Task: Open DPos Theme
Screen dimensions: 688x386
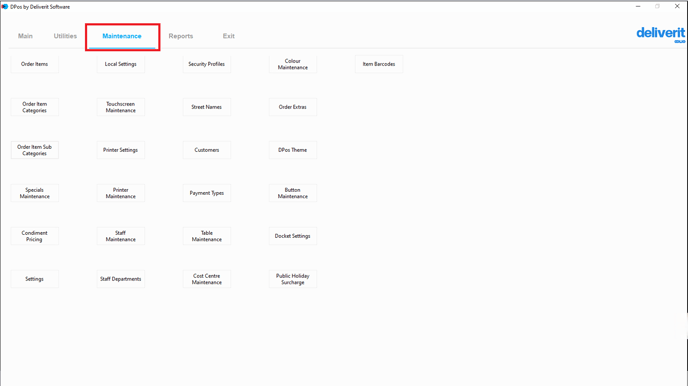Action: 293,150
